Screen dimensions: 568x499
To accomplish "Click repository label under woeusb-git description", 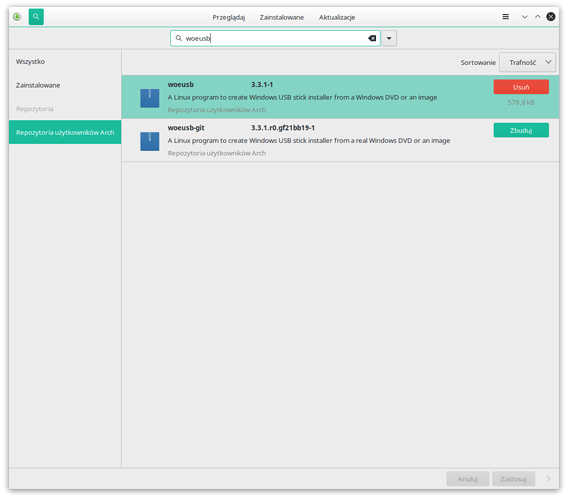I will [x=217, y=153].
